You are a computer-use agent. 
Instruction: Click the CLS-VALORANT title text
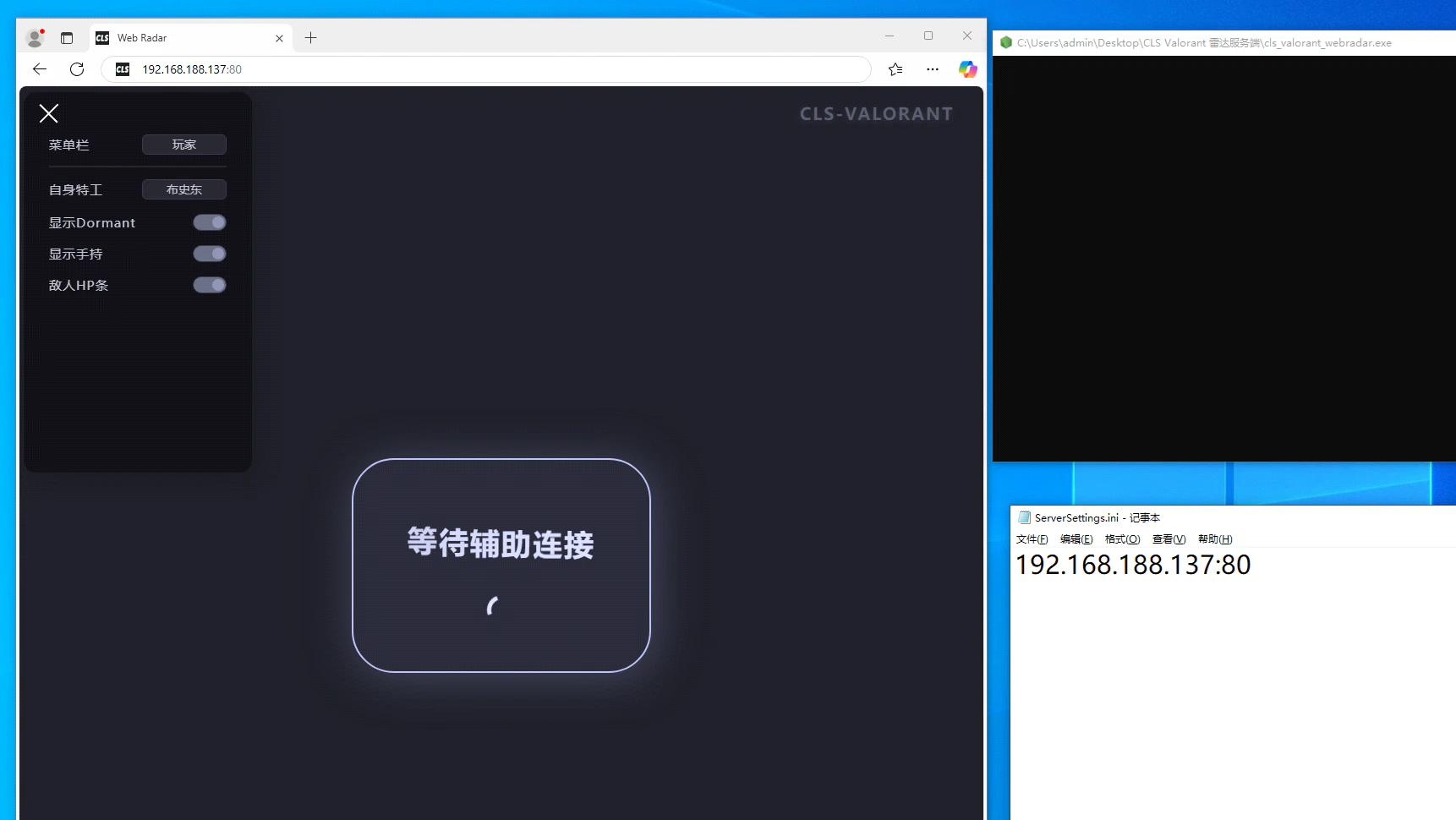pos(876,114)
